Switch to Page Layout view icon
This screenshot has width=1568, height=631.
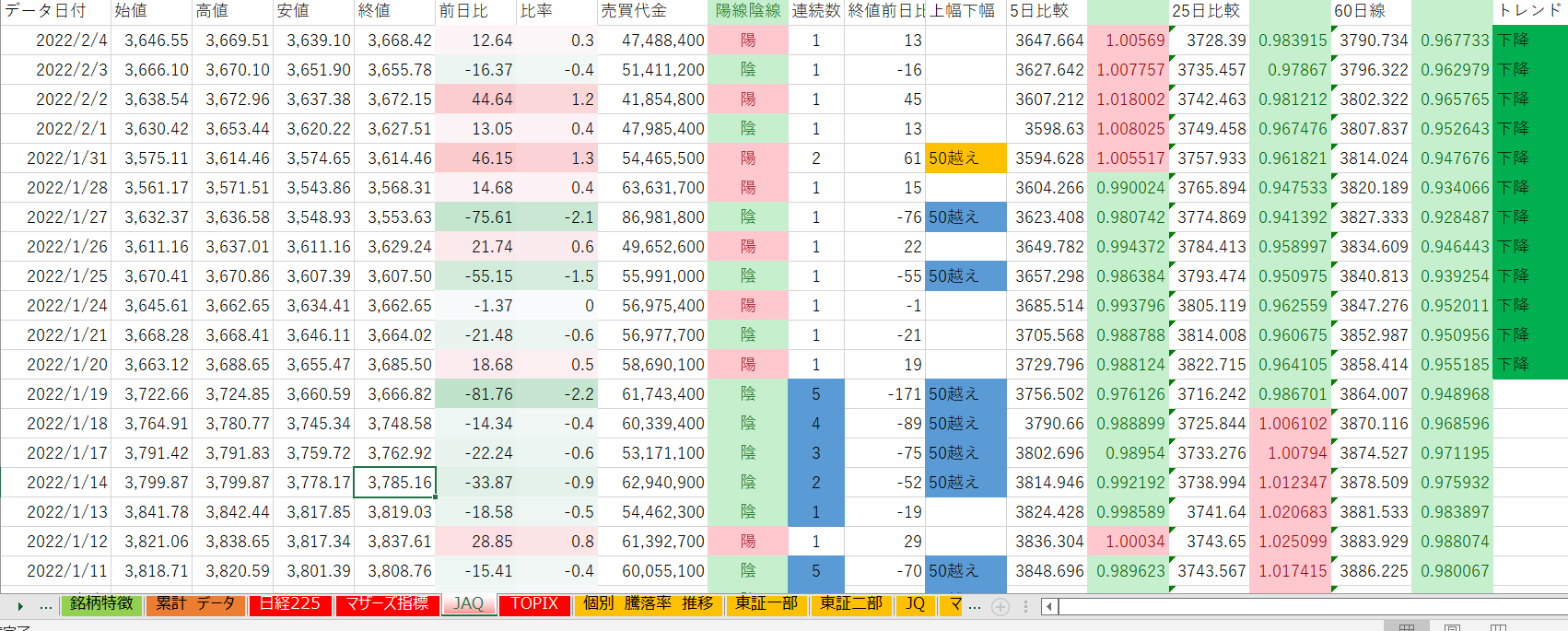tap(1453, 627)
